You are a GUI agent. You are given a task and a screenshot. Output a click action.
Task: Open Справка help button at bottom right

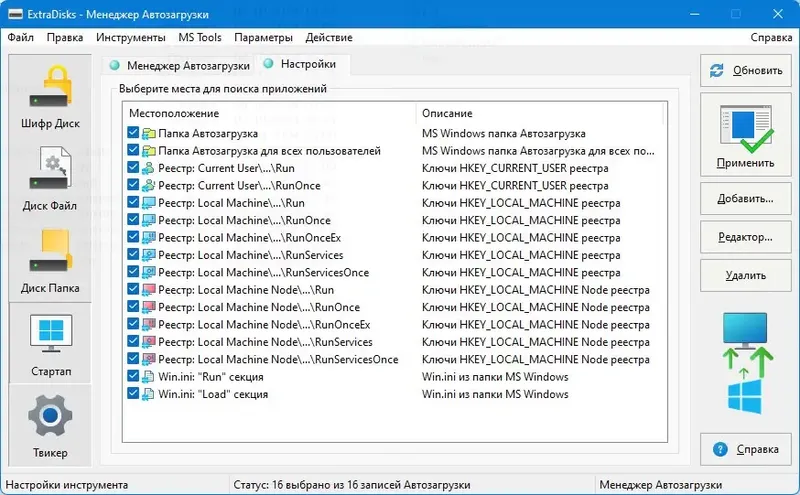(x=745, y=450)
